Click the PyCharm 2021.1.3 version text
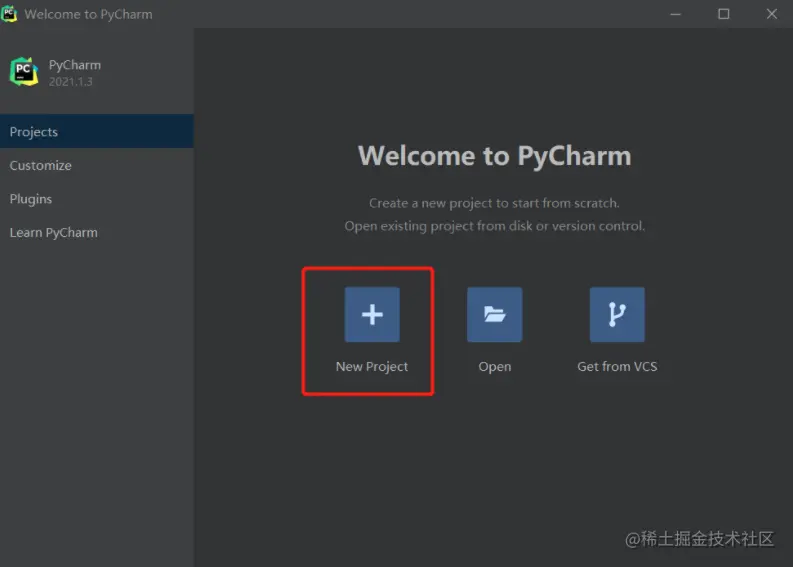Image resolution: width=793 pixels, height=567 pixels. pos(71,82)
